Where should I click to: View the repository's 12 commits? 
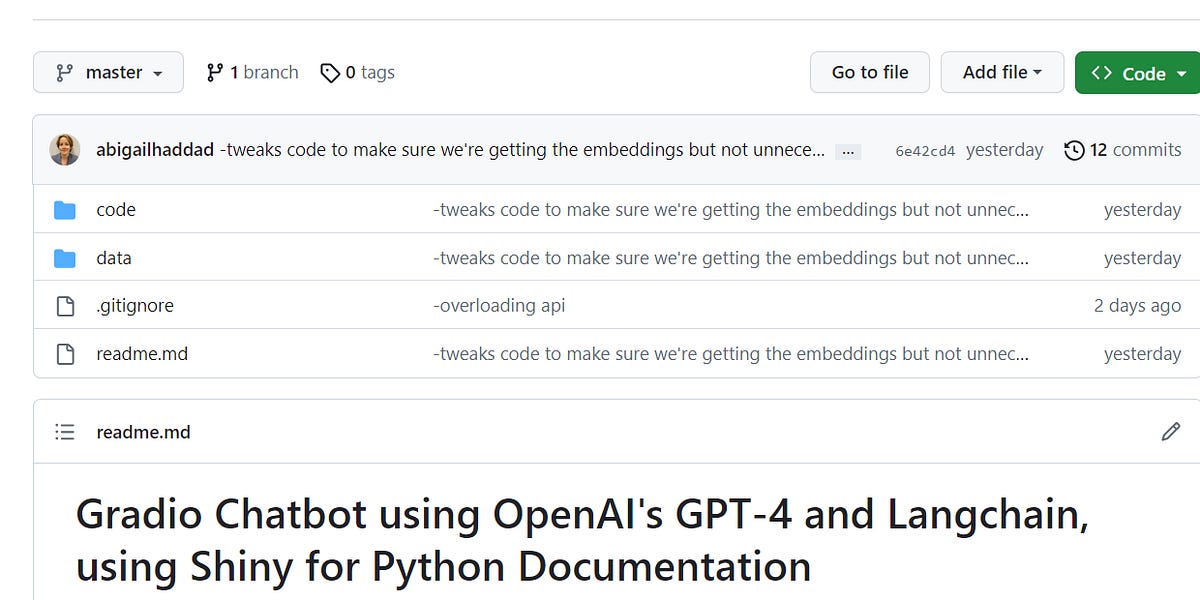coord(1135,149)
